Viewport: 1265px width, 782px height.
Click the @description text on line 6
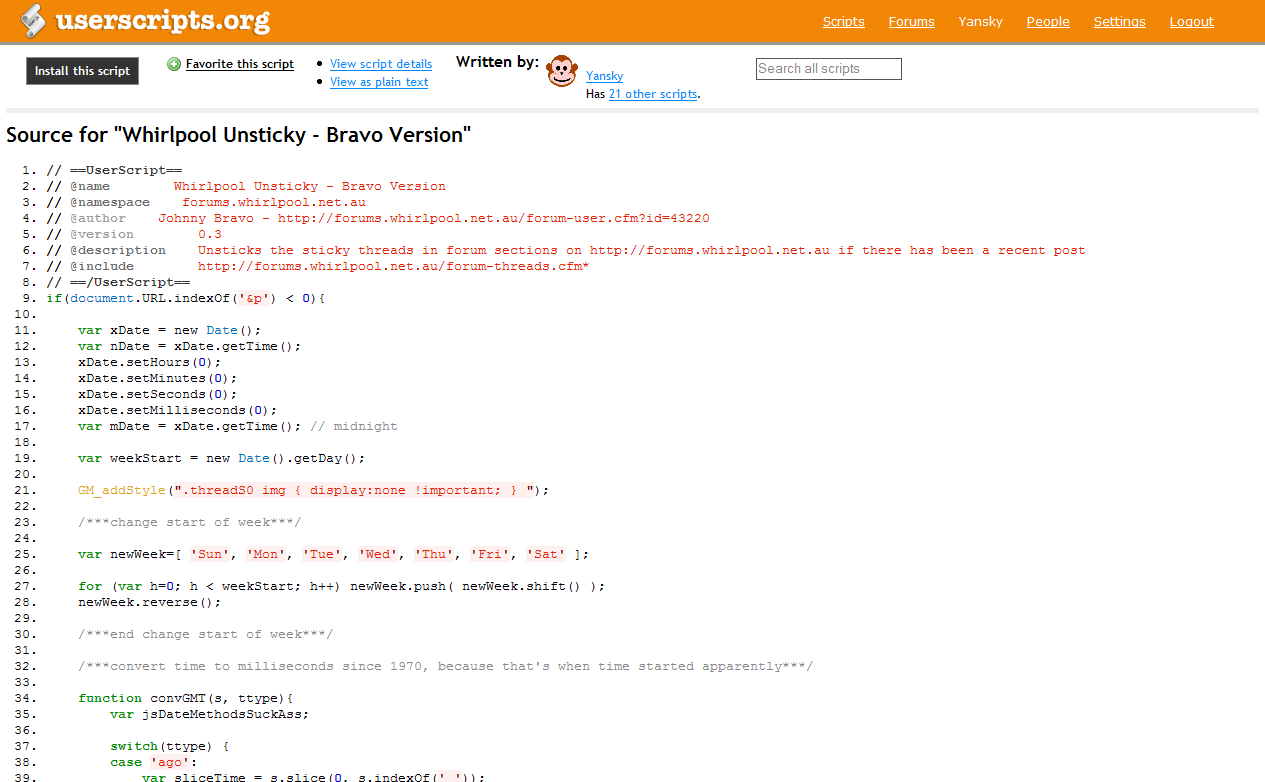click(641, 250)
